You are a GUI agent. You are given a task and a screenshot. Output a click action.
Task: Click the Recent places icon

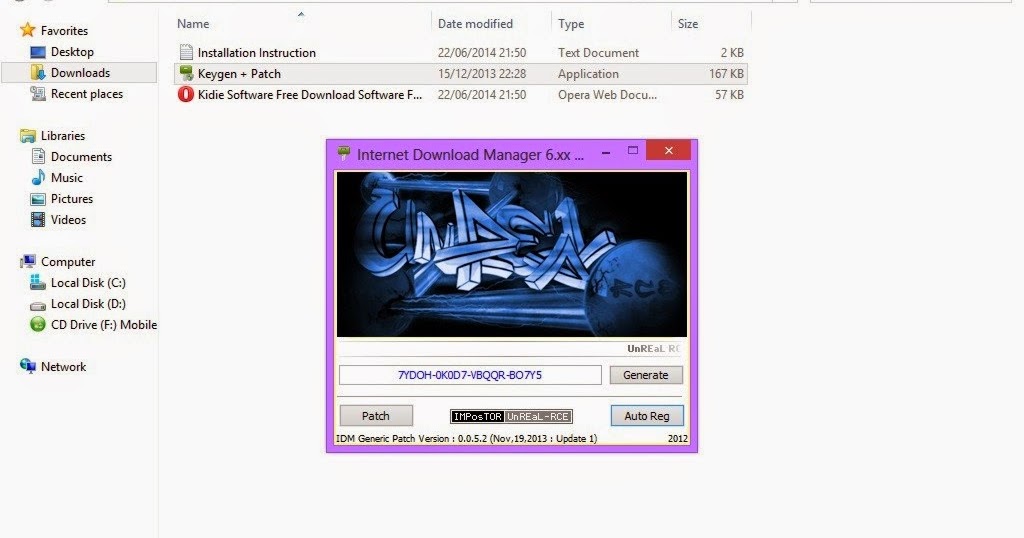click(38, 93)
